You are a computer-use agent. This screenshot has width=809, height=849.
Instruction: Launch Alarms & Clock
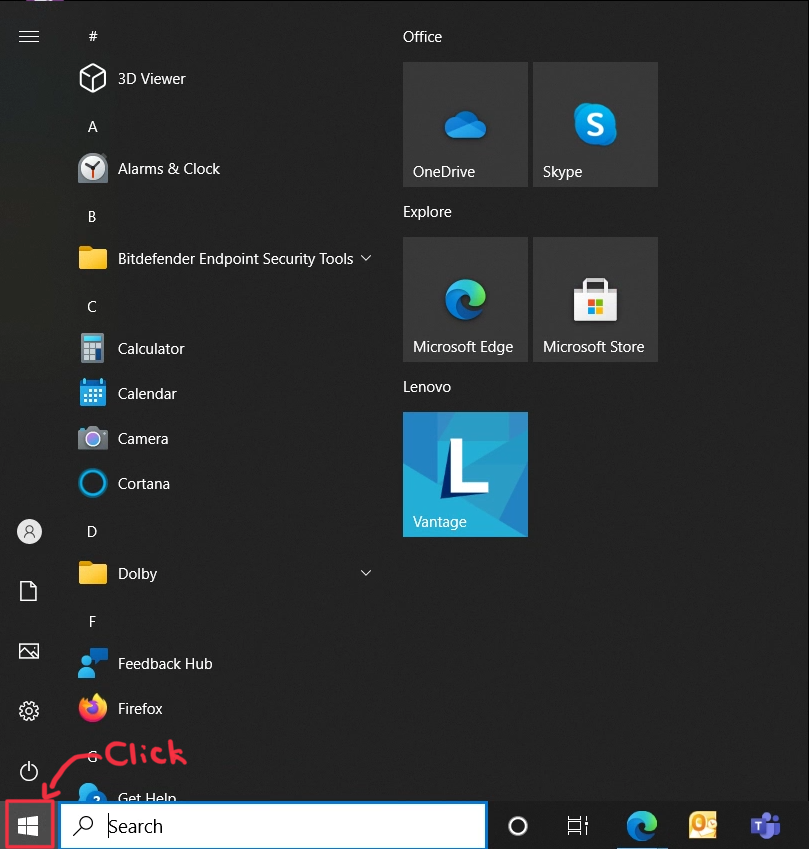pyautogui.click(x=149, y=168)
